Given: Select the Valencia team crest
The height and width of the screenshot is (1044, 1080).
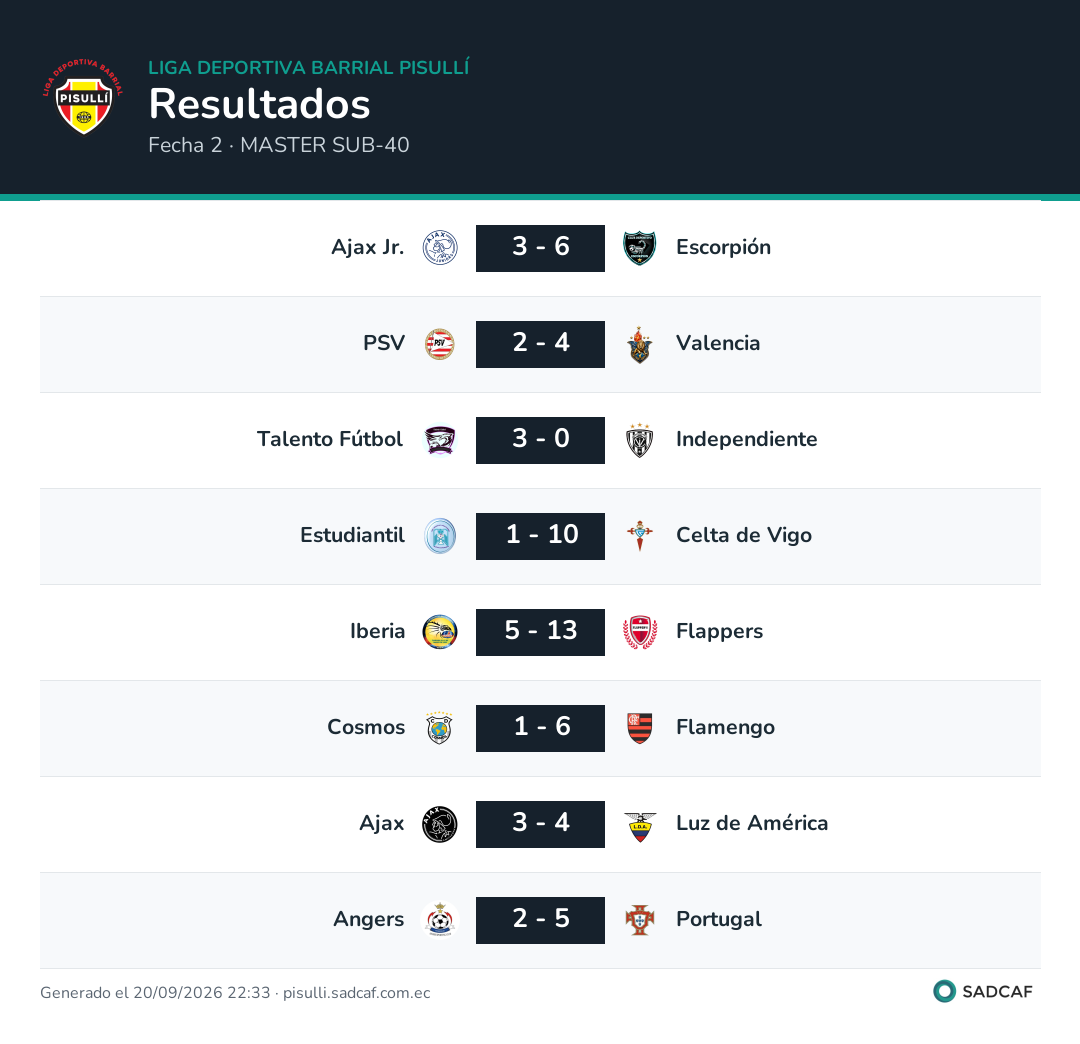Looking at the screenshot, I should tap(640, 344).
